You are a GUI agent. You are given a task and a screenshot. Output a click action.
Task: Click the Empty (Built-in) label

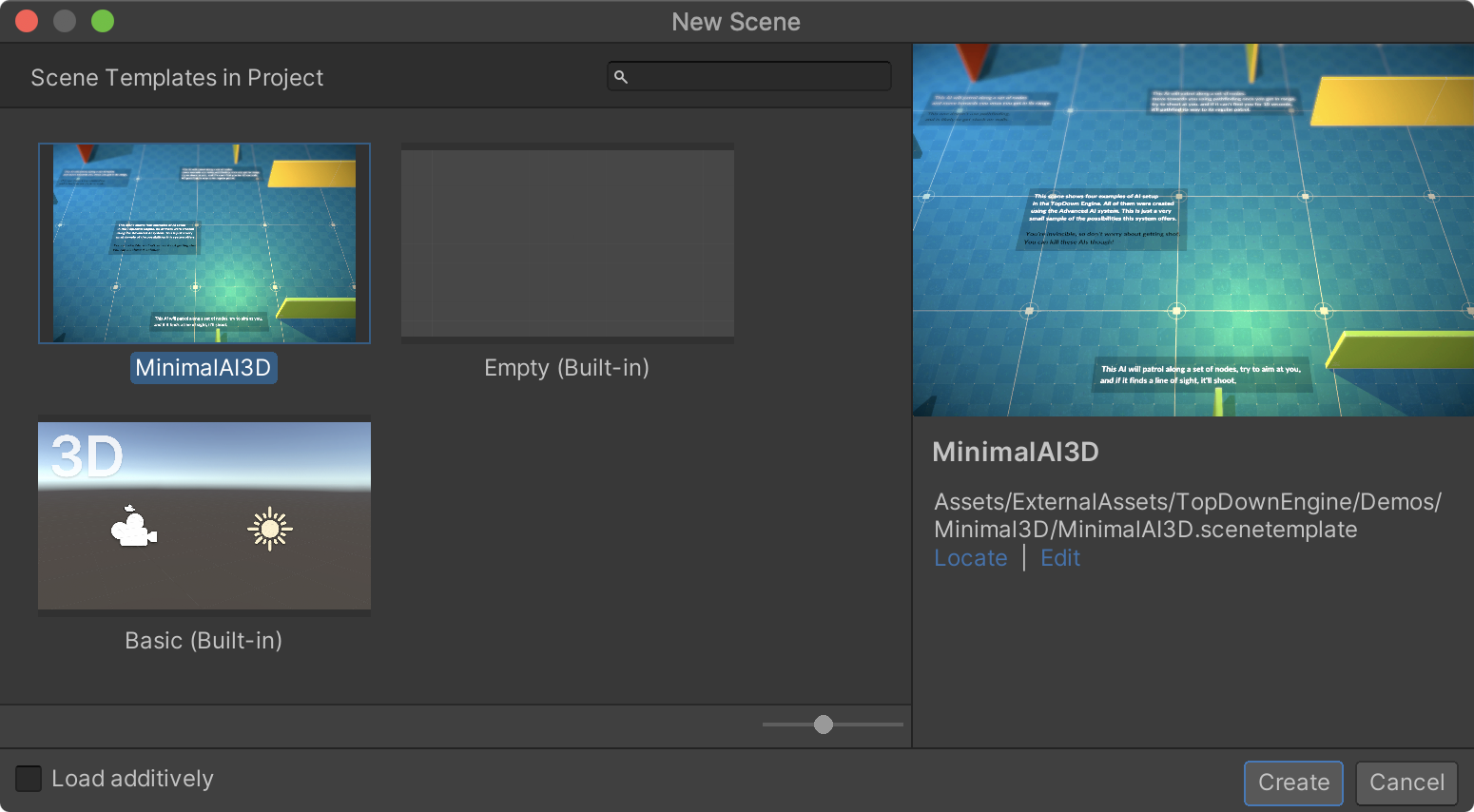pyautogui.click(x=567, y=368)
